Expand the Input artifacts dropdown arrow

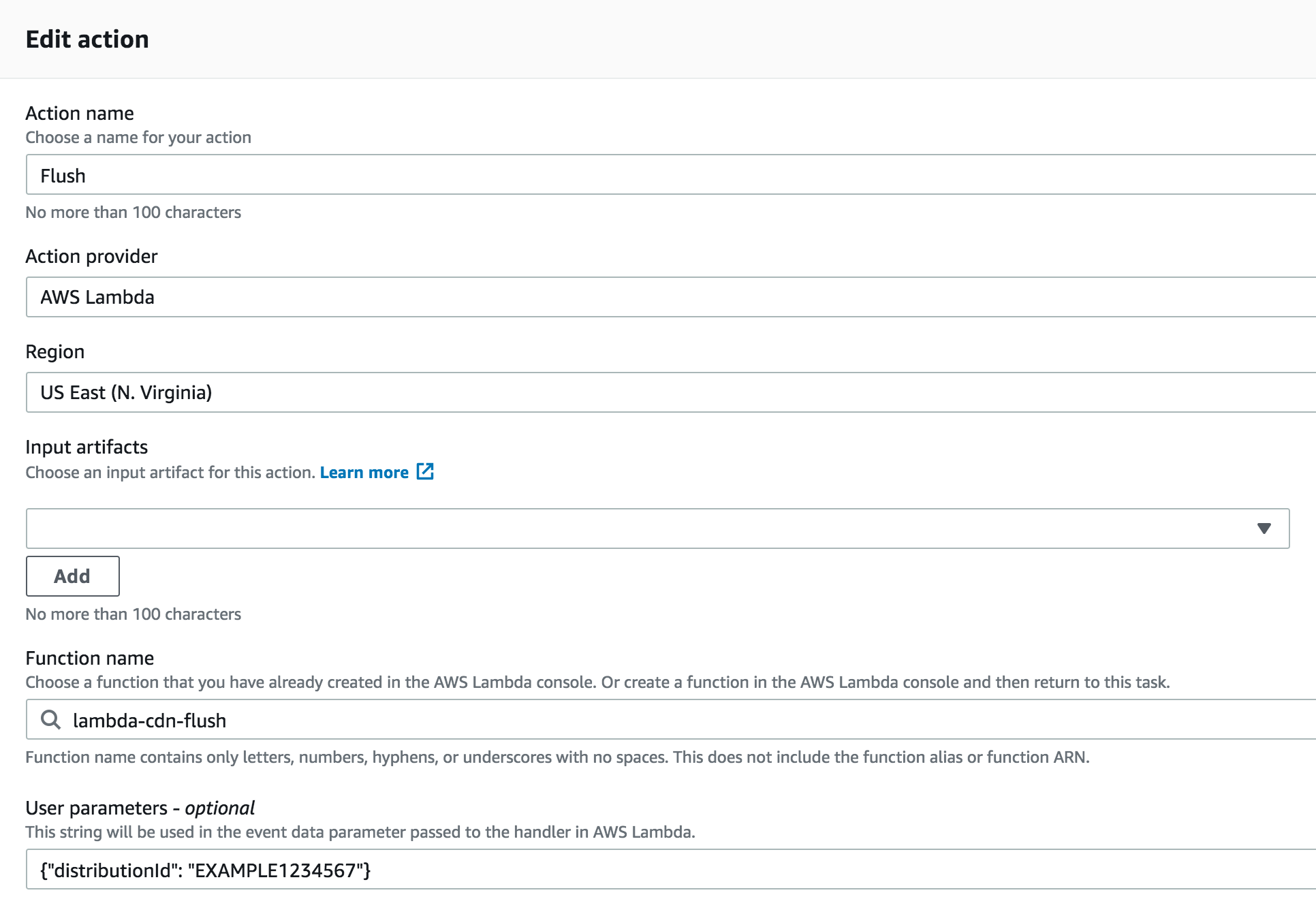1264,529
